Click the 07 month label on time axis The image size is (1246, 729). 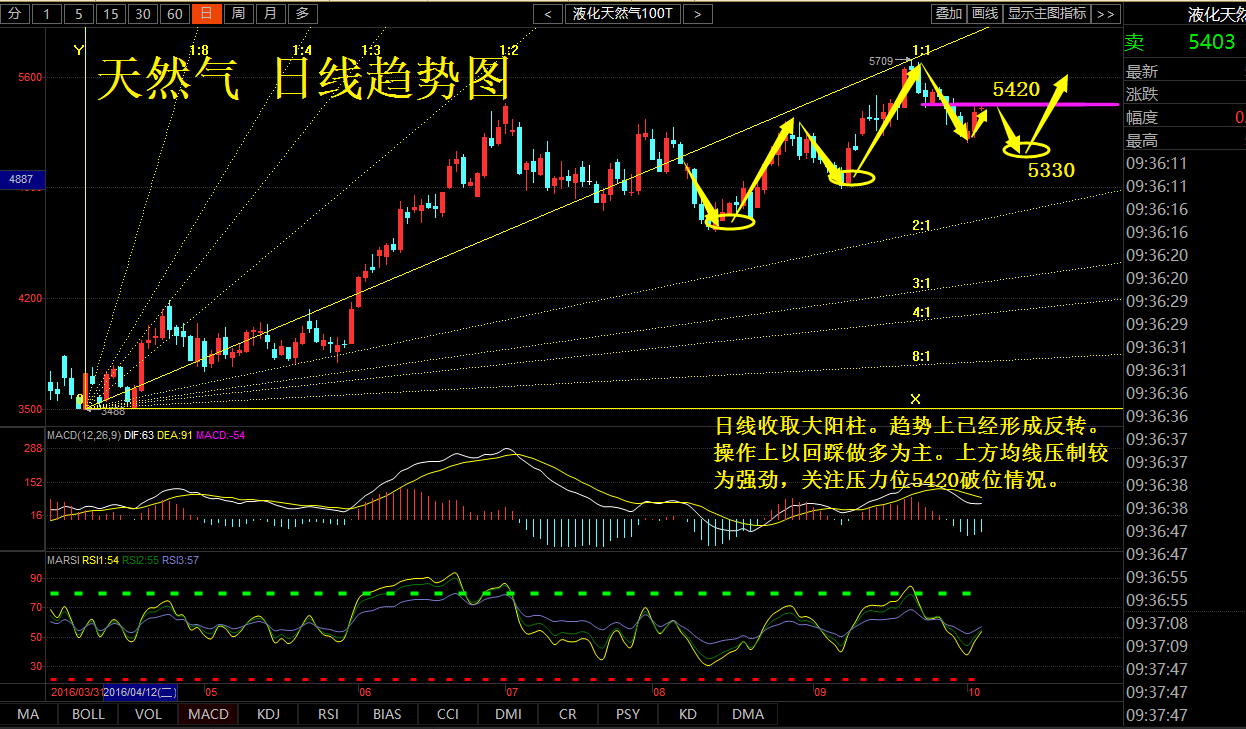(511, 691)
